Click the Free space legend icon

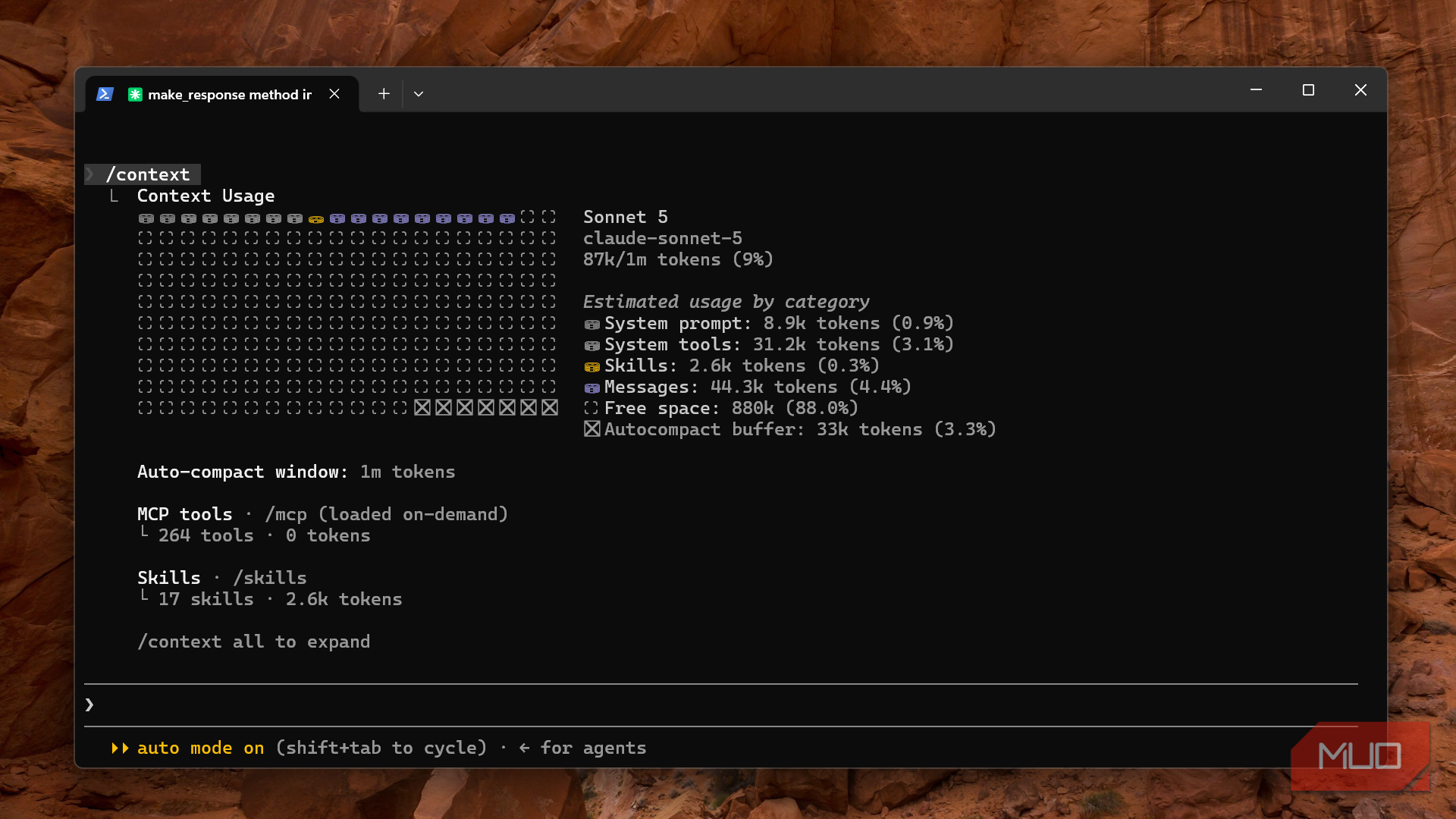tap(591, 408)
